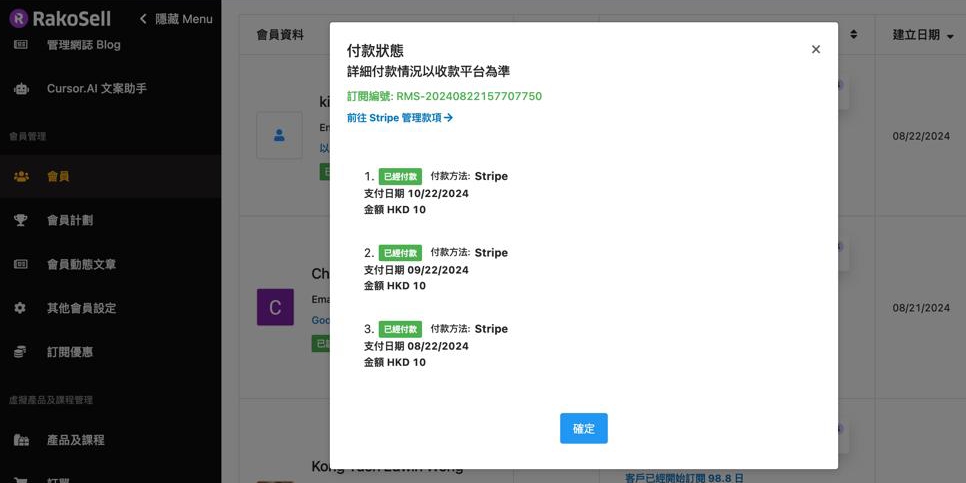Click the robot icon beside Cursor.AI 文案助手

click(x=21, y=88)
